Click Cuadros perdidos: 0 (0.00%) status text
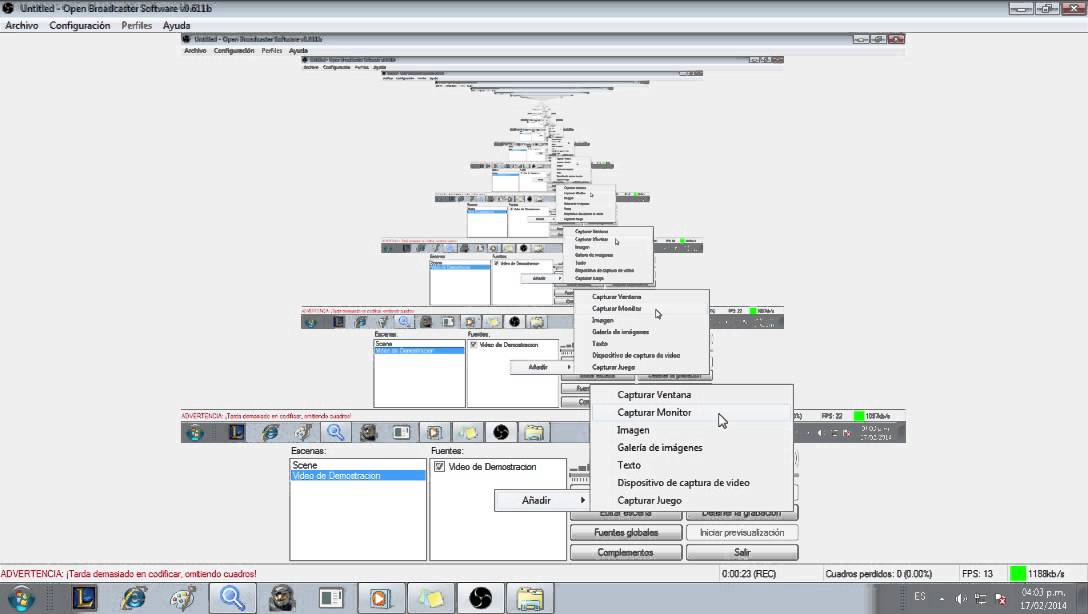The image size is (1088, 614). coord(878,574)
